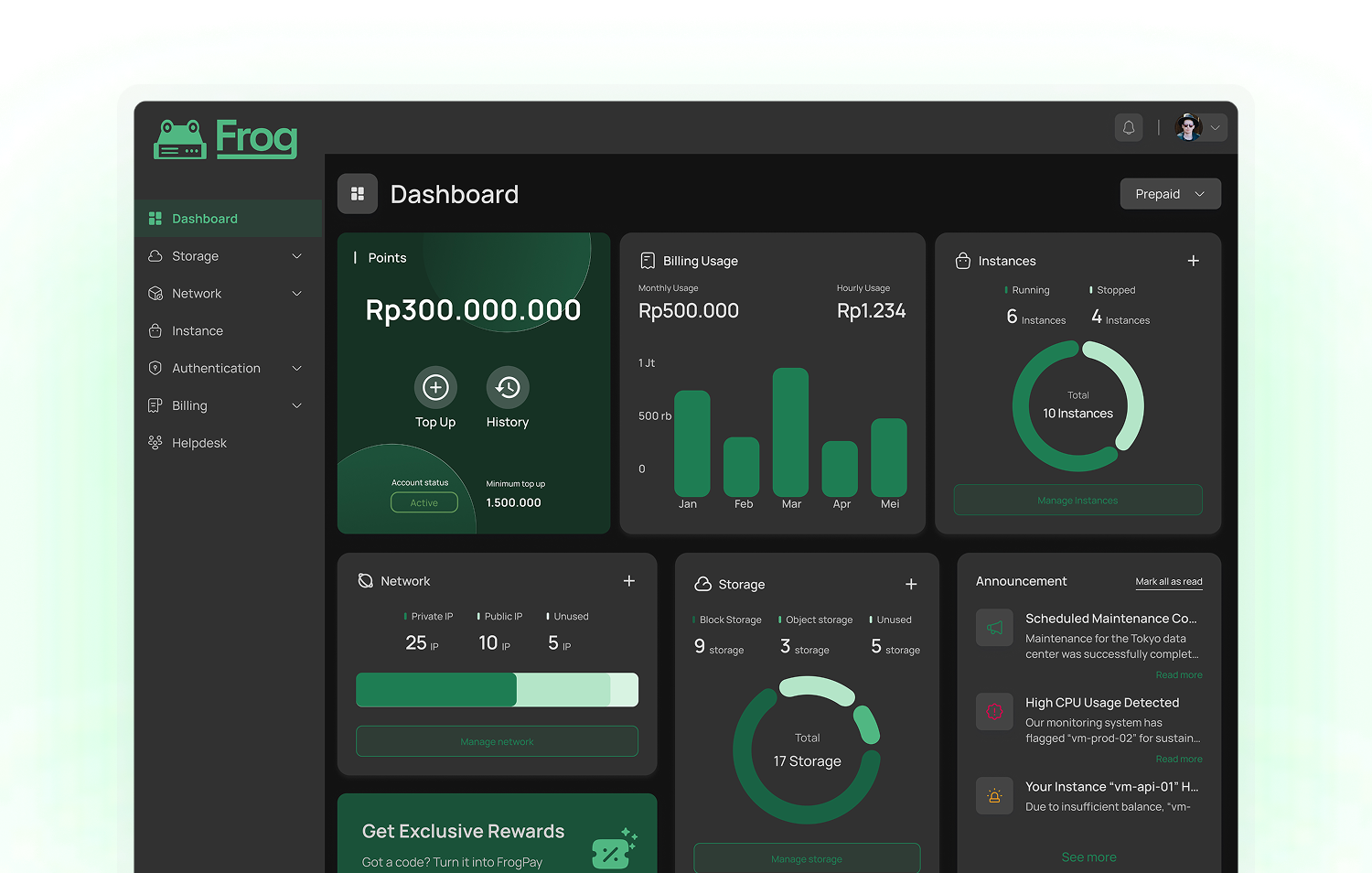Click the Top Up plus icon

[435, 388]
